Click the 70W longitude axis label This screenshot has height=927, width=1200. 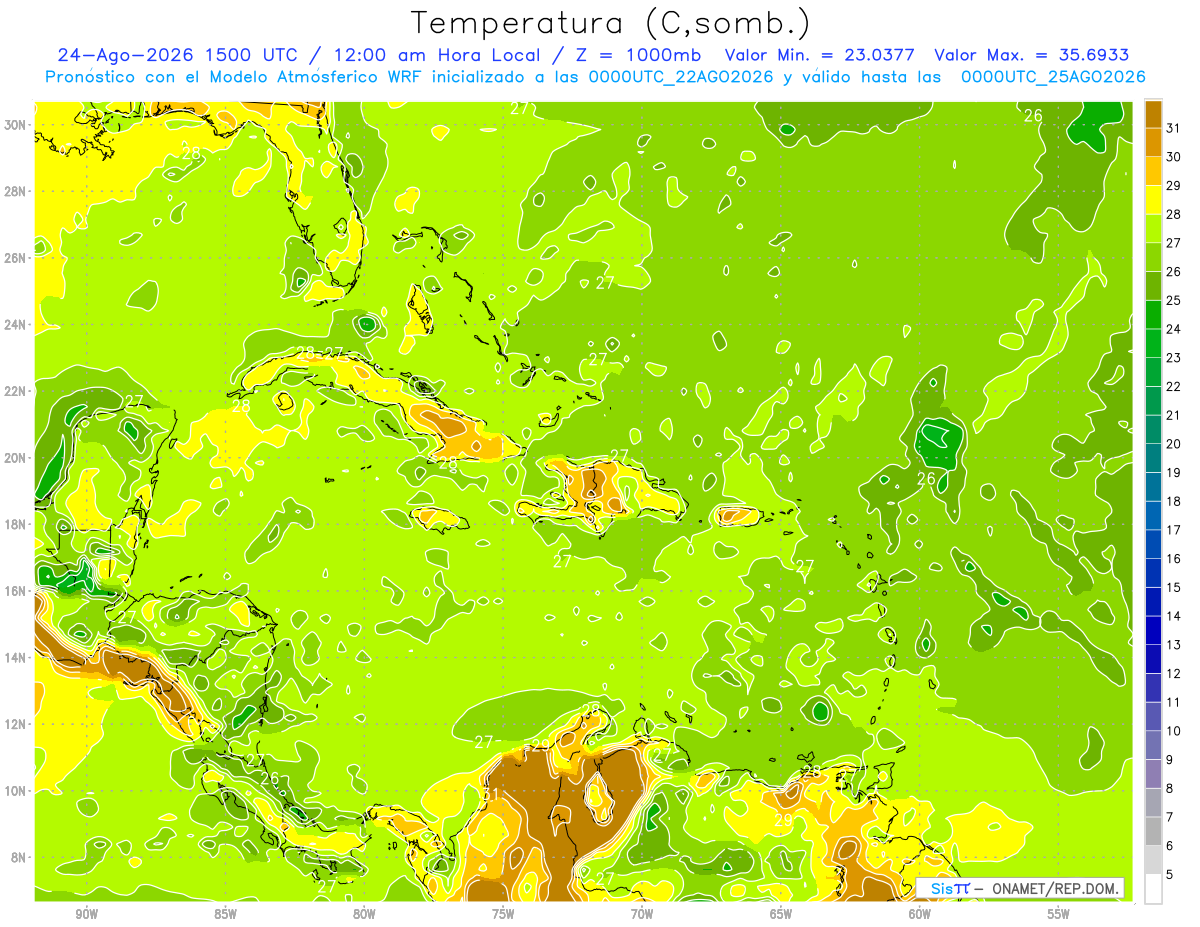(642, 914)
